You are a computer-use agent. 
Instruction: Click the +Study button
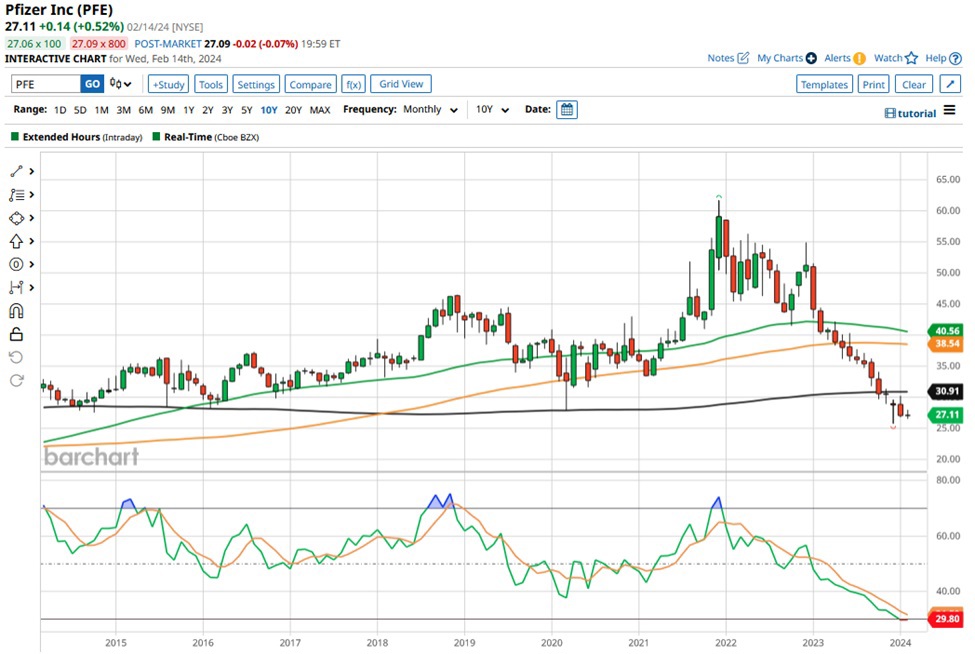coord(169,84)
